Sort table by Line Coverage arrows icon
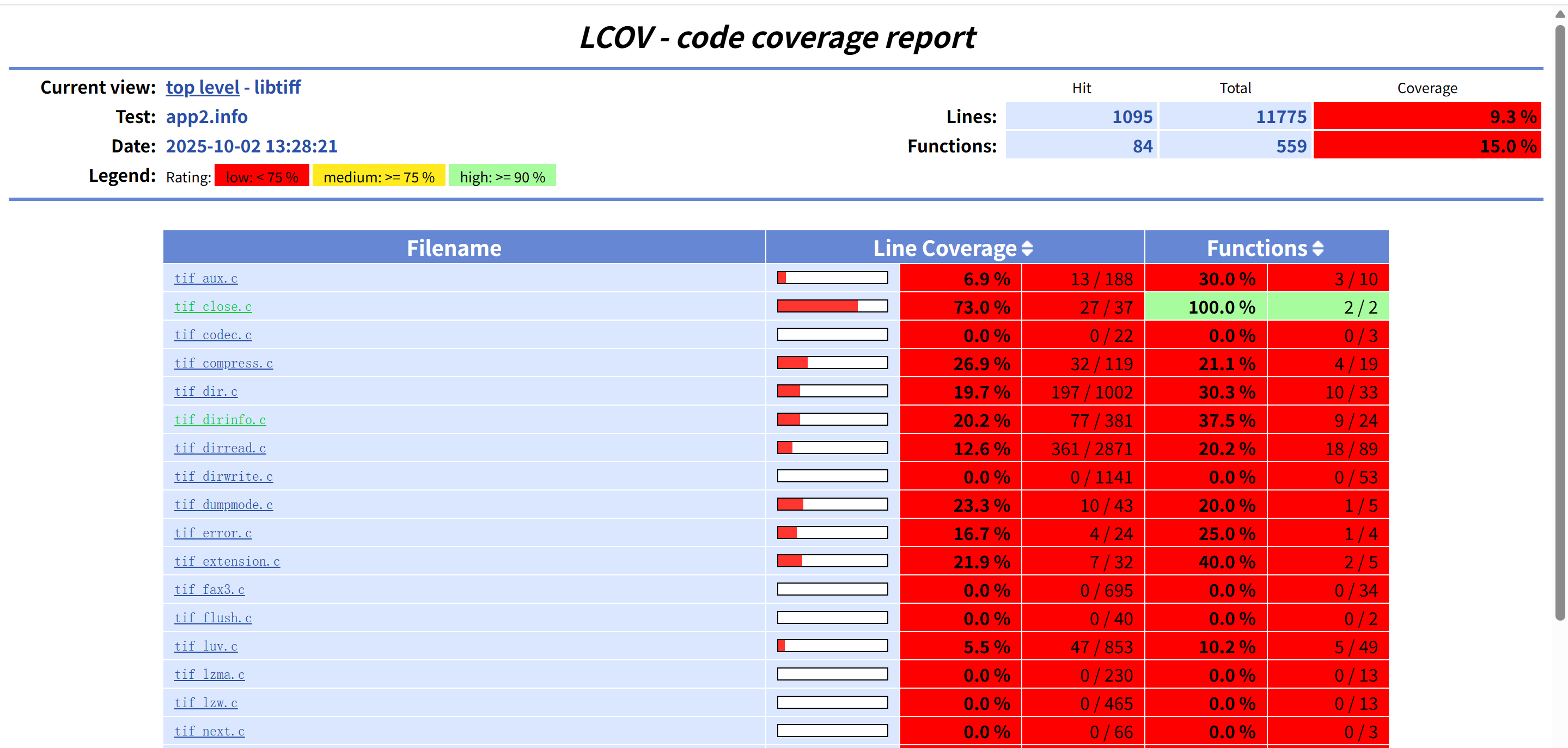The image size is (1568, 748). pyautogui.click(x=1027, y=248)
